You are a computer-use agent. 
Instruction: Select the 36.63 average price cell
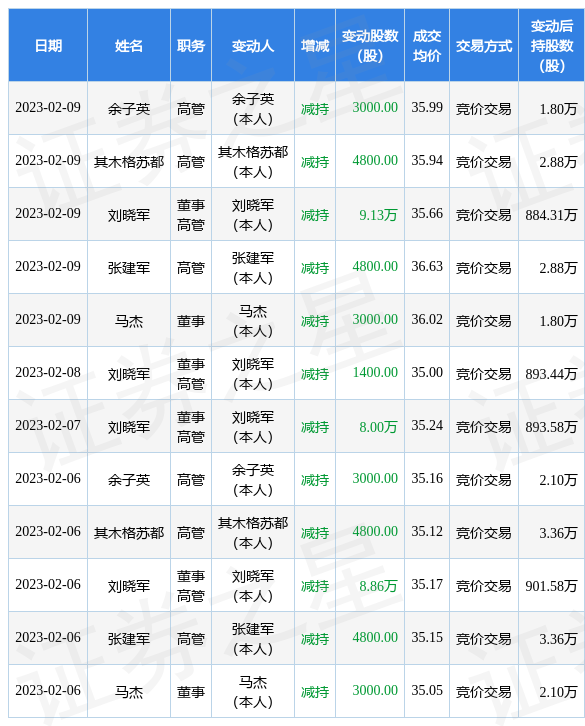(427, 267)
